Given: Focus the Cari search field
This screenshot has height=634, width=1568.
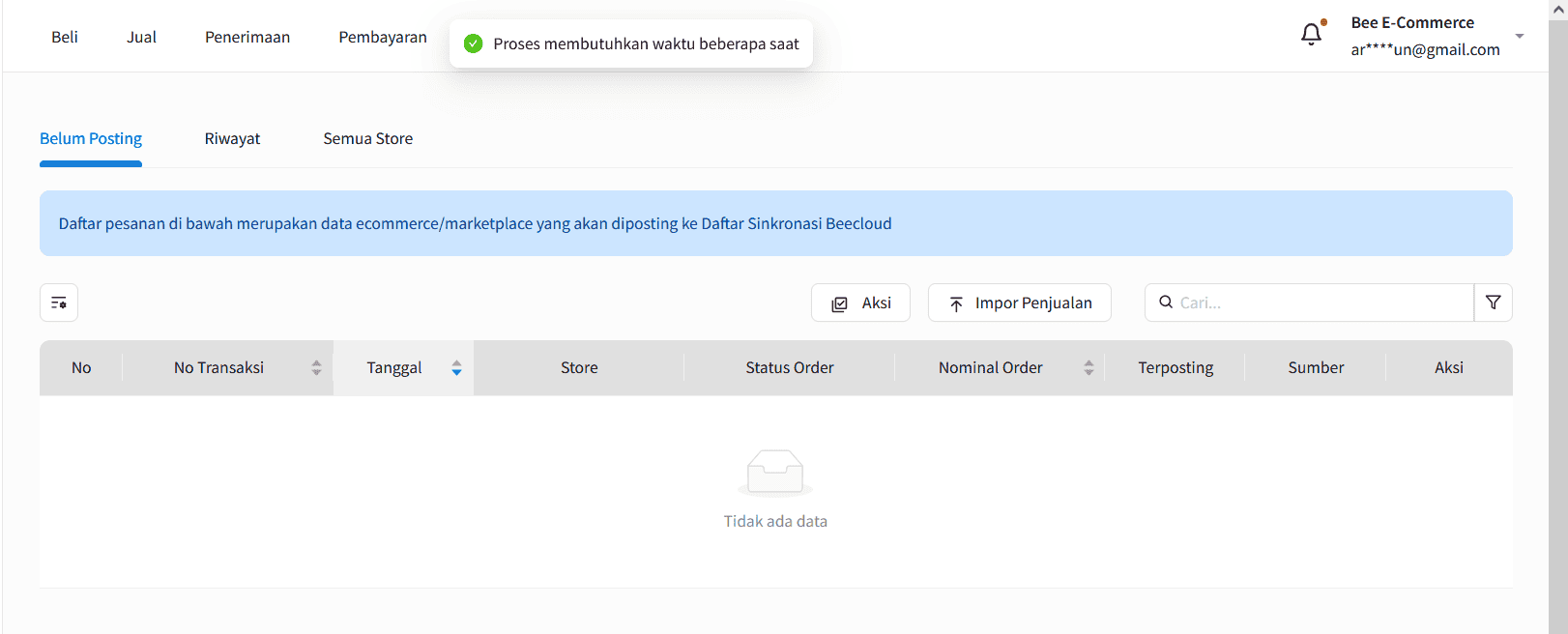Looking at the screenshot, I should coord(1320,303).
